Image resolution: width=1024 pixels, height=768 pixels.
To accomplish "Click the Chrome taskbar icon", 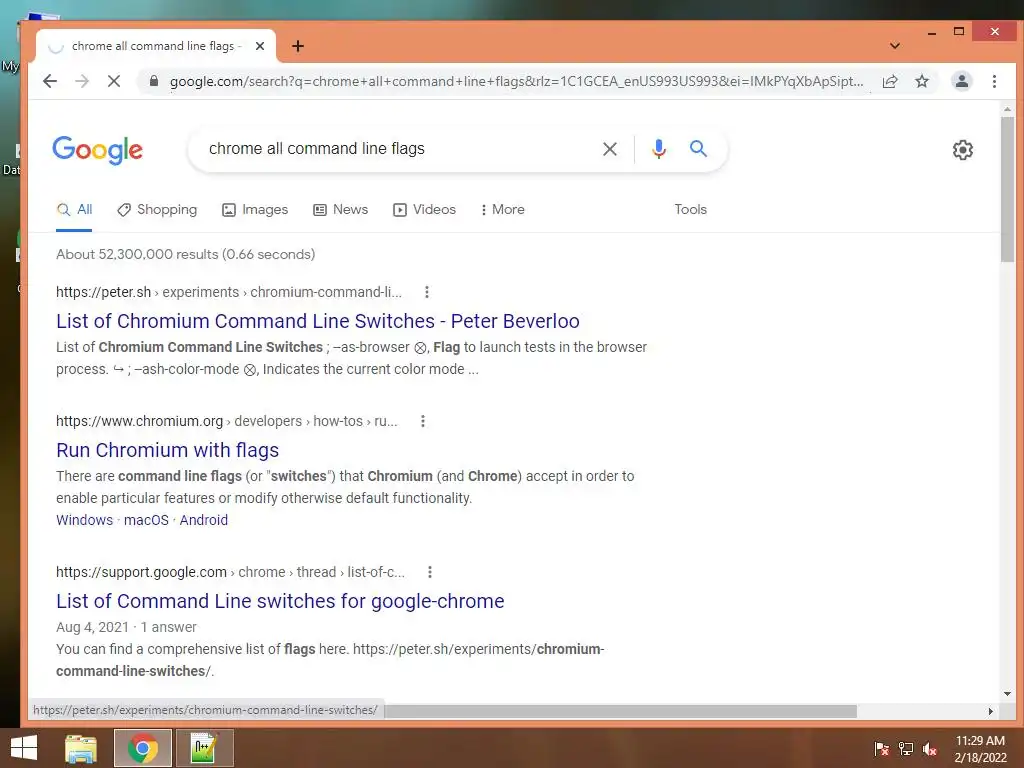I will (x=142, y=748).
